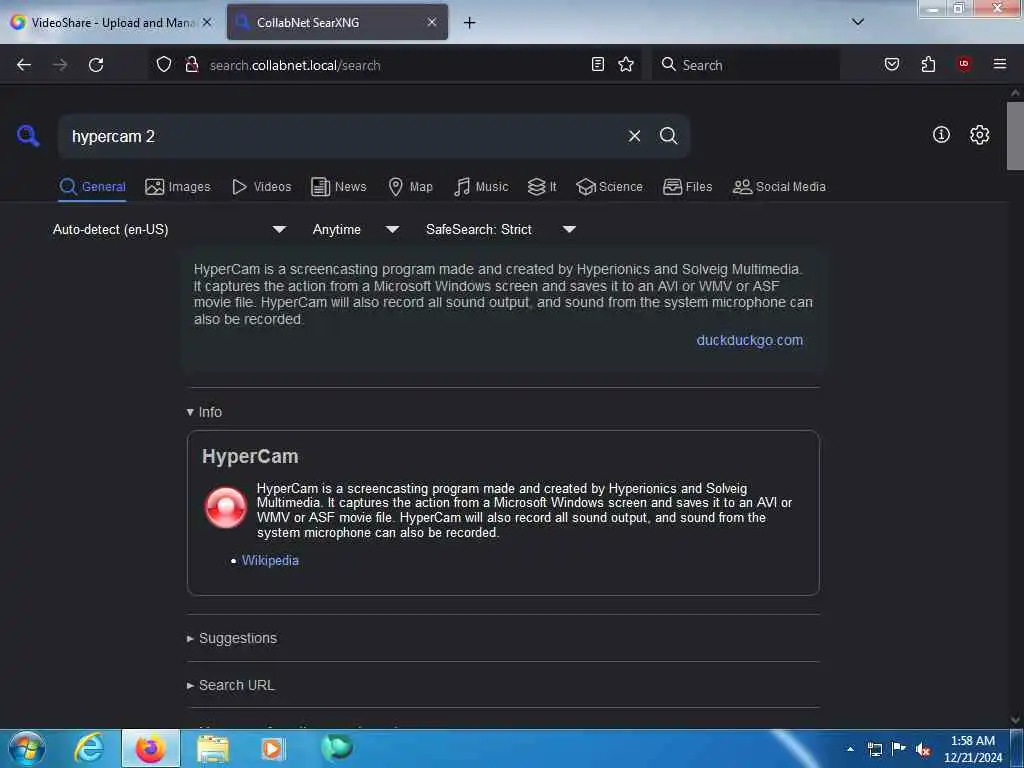Reload the page with the refresh icon
Viewport: 1024px width, 768px height.
click(x=96, y=65)
